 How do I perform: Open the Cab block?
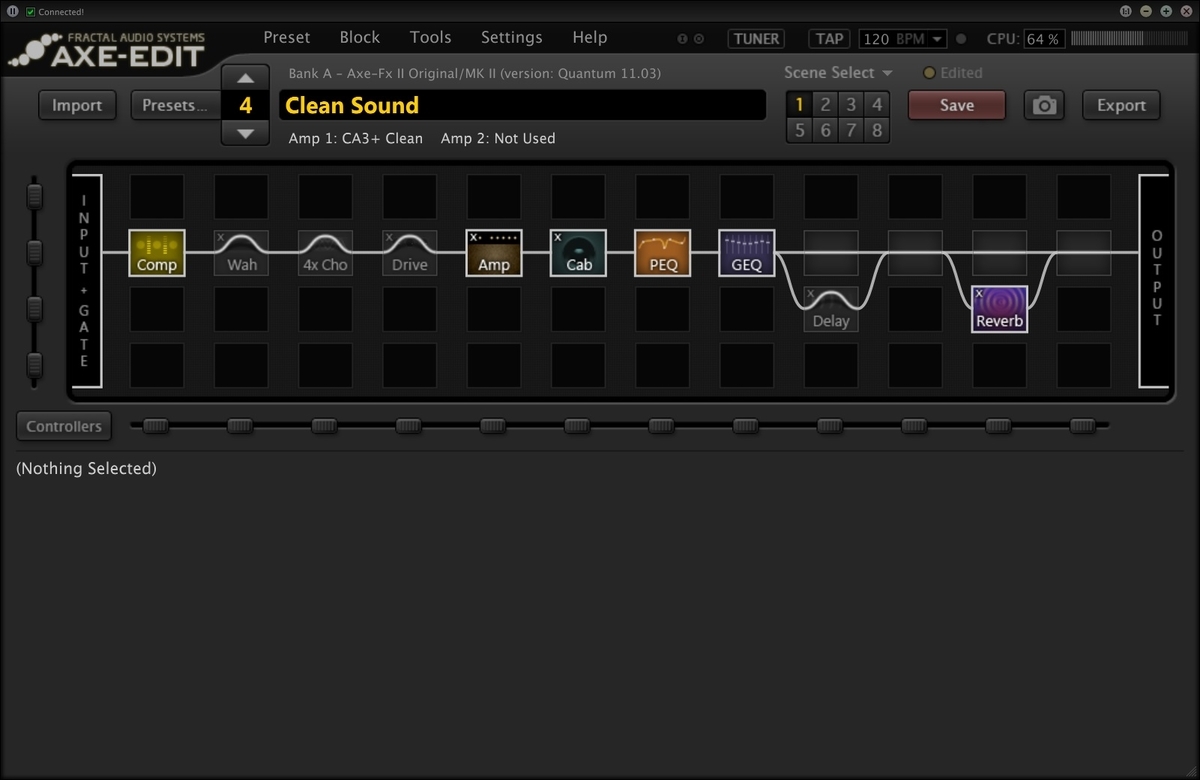pyautogui.click(x=578, y=253)
